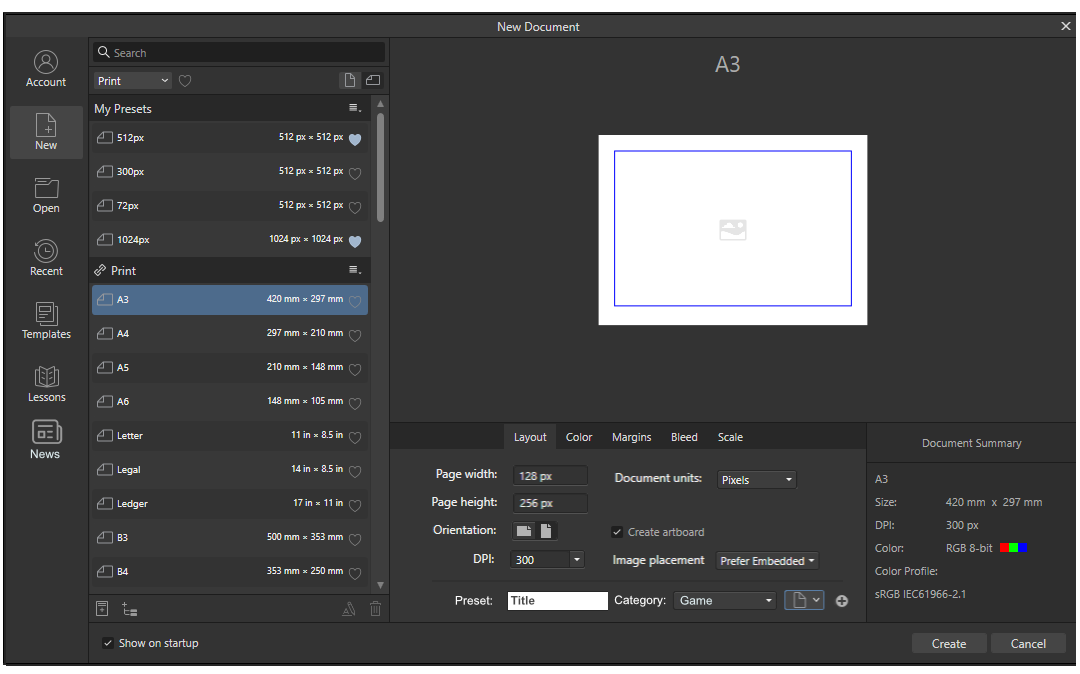Favorite the A4 preset heart

point(355,335)
